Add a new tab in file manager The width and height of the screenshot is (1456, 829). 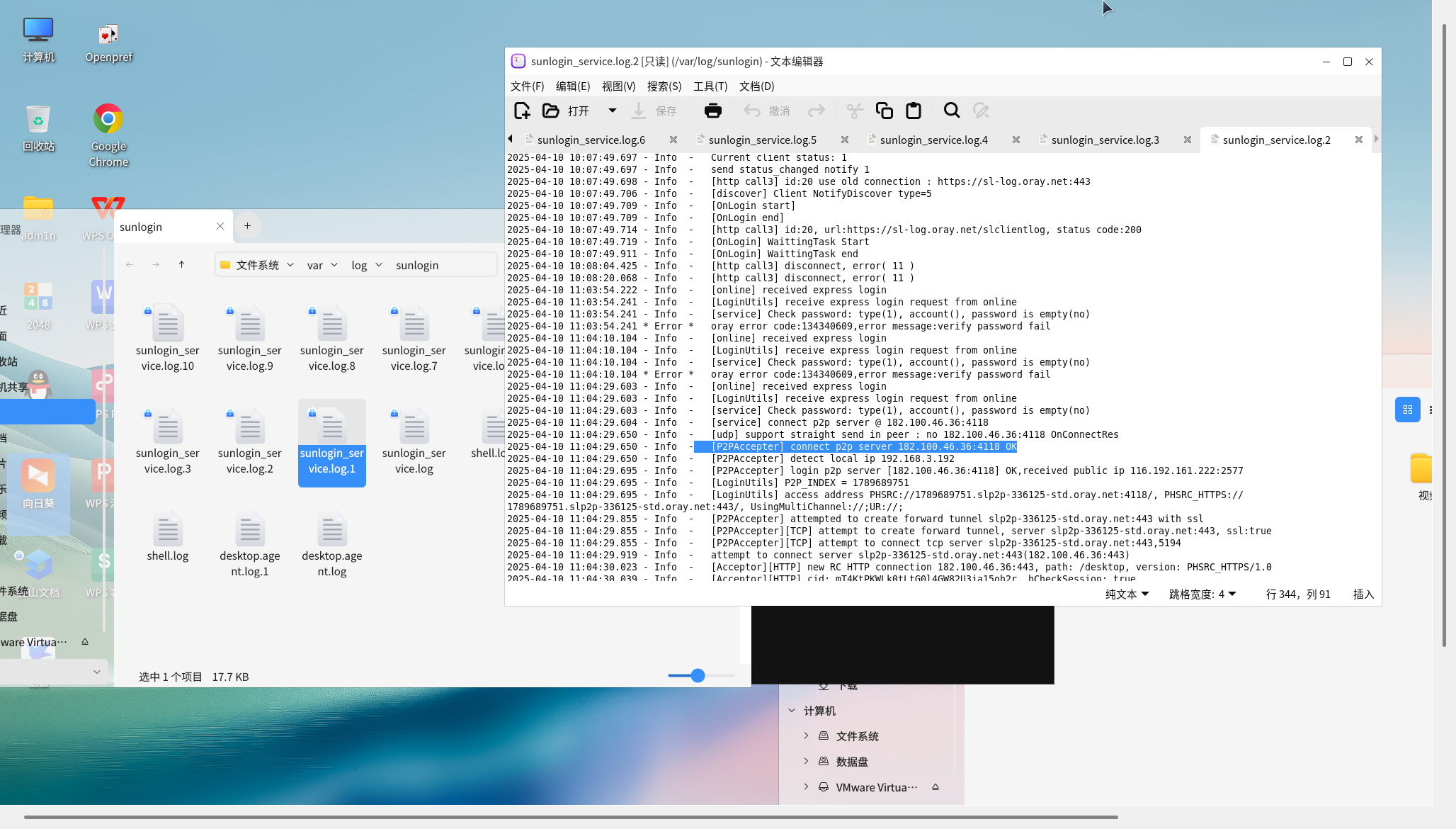pyautogui.click(x=247, y=225)
